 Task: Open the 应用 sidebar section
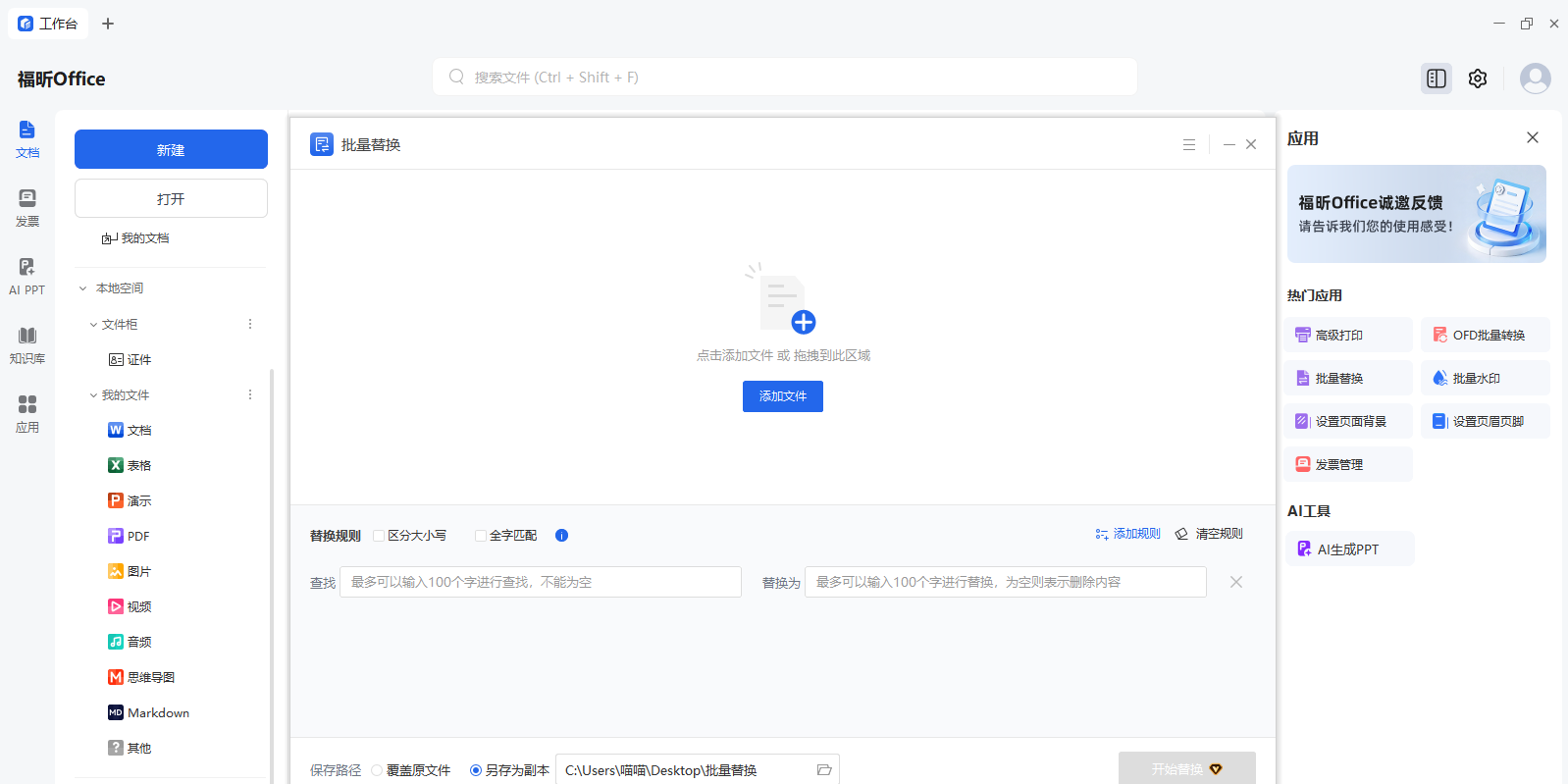(x=27, y=414)
